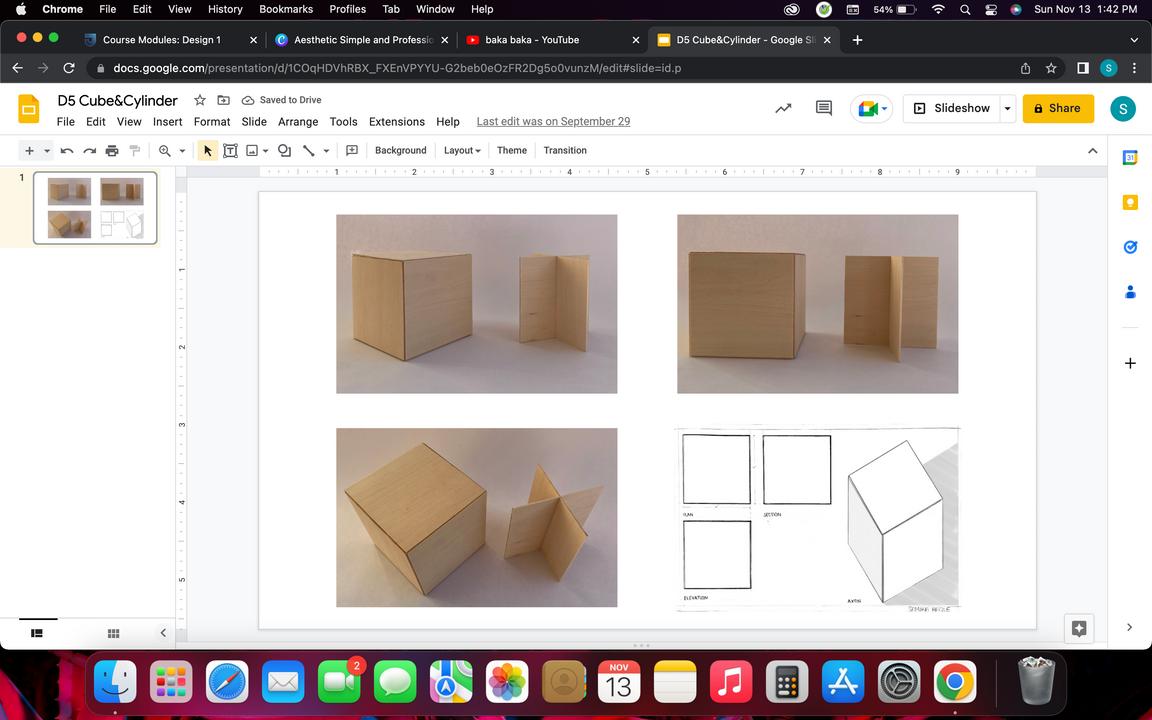Click the print icon
This screenshot has height=720, width=1152.
pyautogui.click(x=112, y=151)
